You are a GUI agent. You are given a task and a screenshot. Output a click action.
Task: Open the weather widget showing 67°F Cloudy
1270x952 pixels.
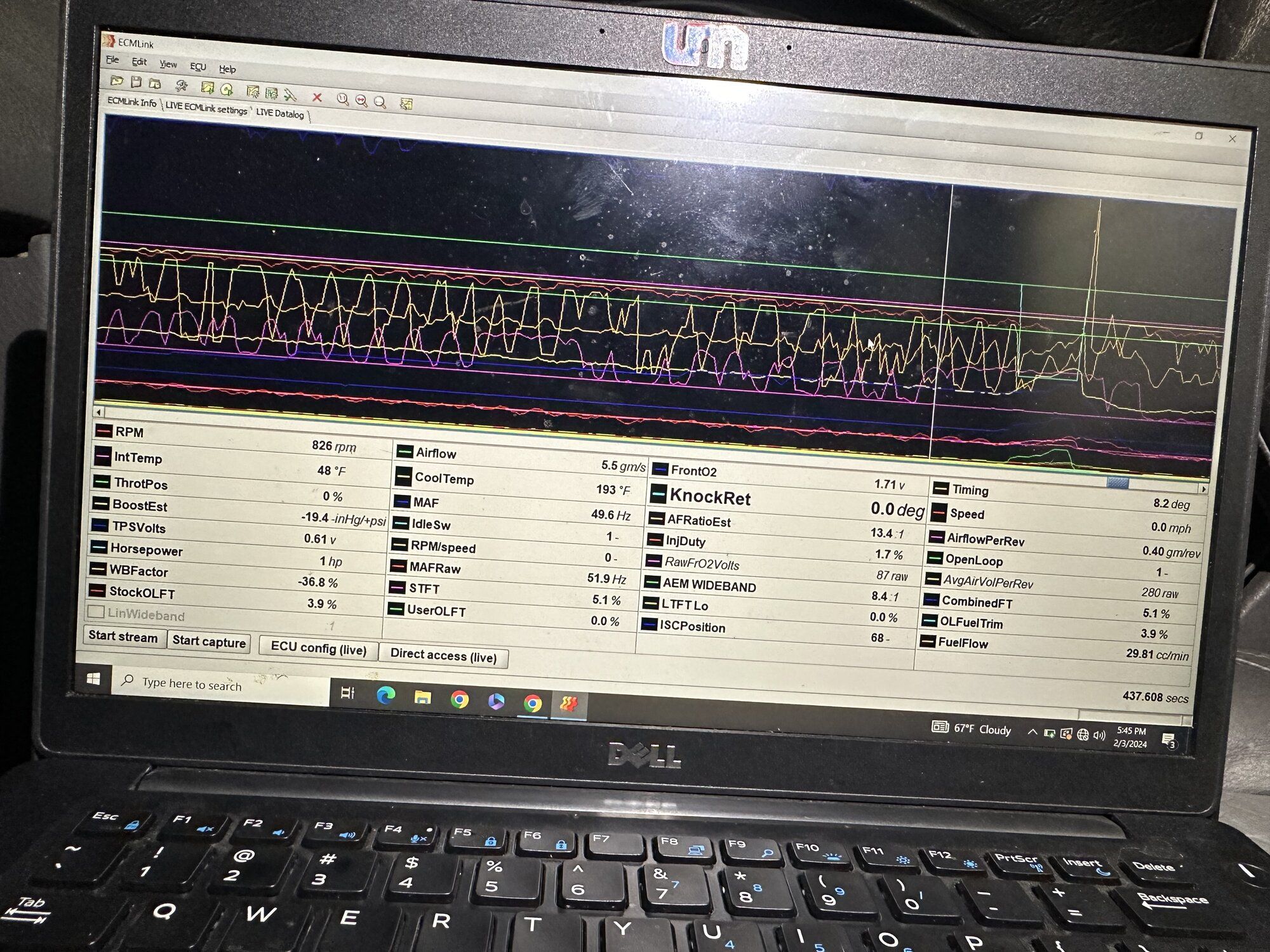(972, 729)
